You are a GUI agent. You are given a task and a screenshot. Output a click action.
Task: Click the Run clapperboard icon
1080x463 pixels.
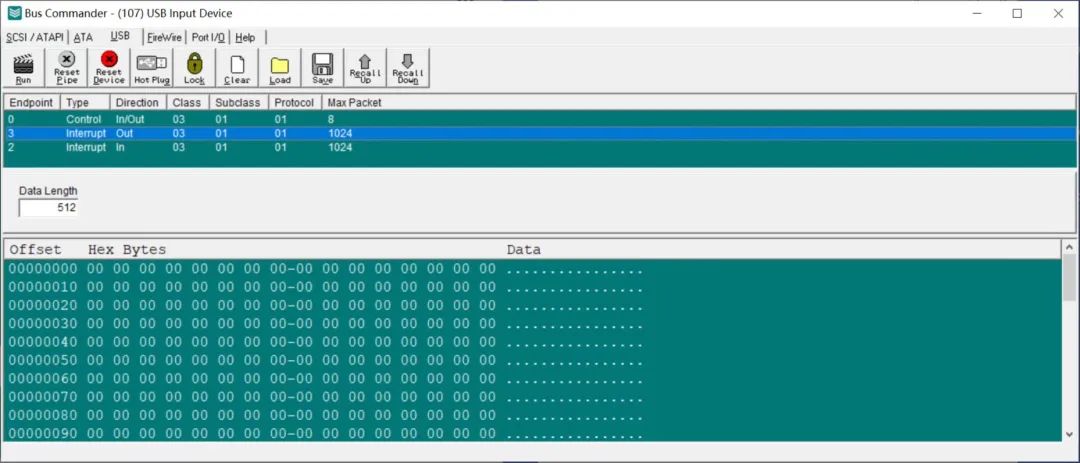click(23, 63)
